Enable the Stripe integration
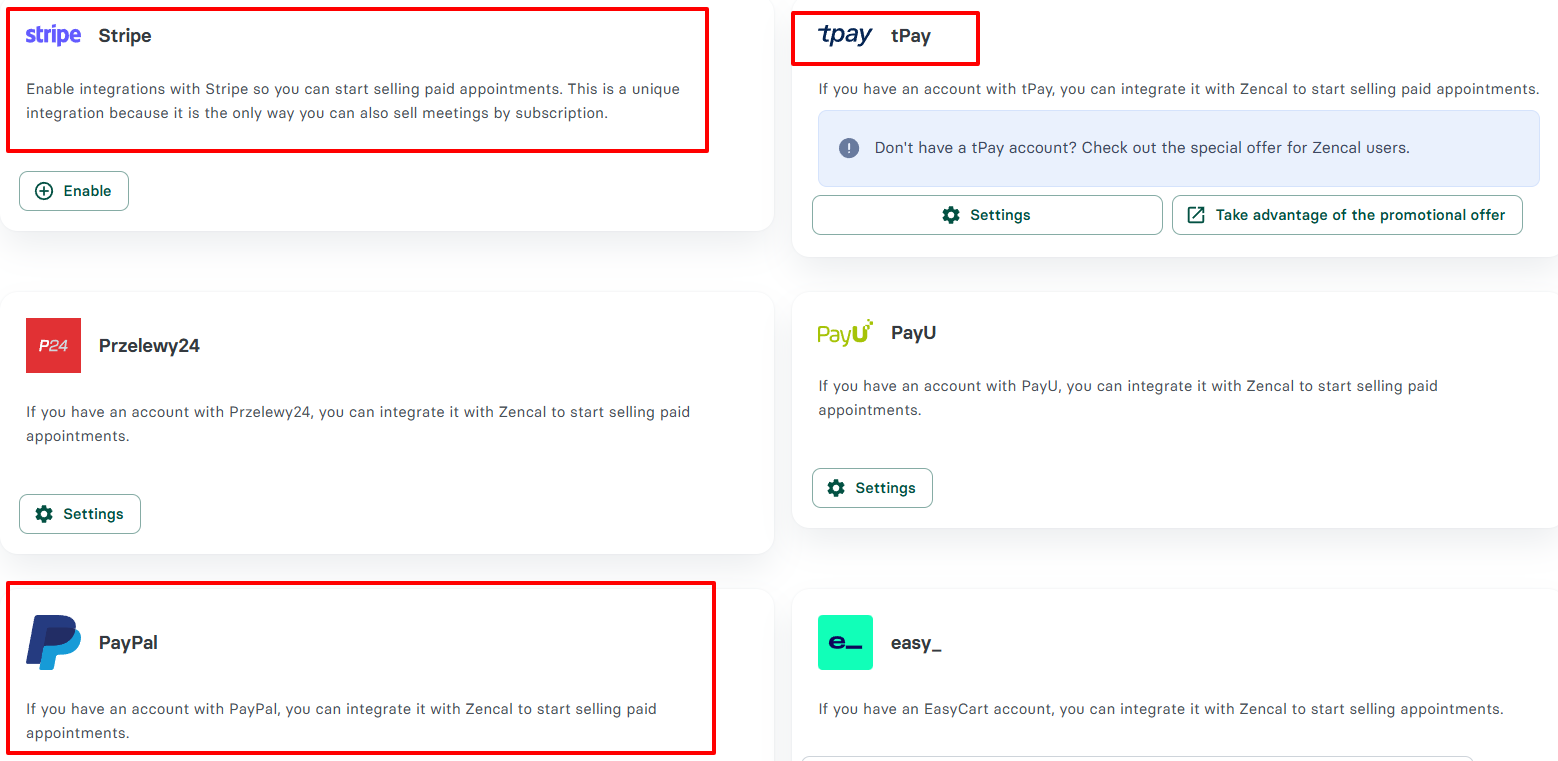The width and height of the screenshot is (1558, 761). (x=74, y=191)
